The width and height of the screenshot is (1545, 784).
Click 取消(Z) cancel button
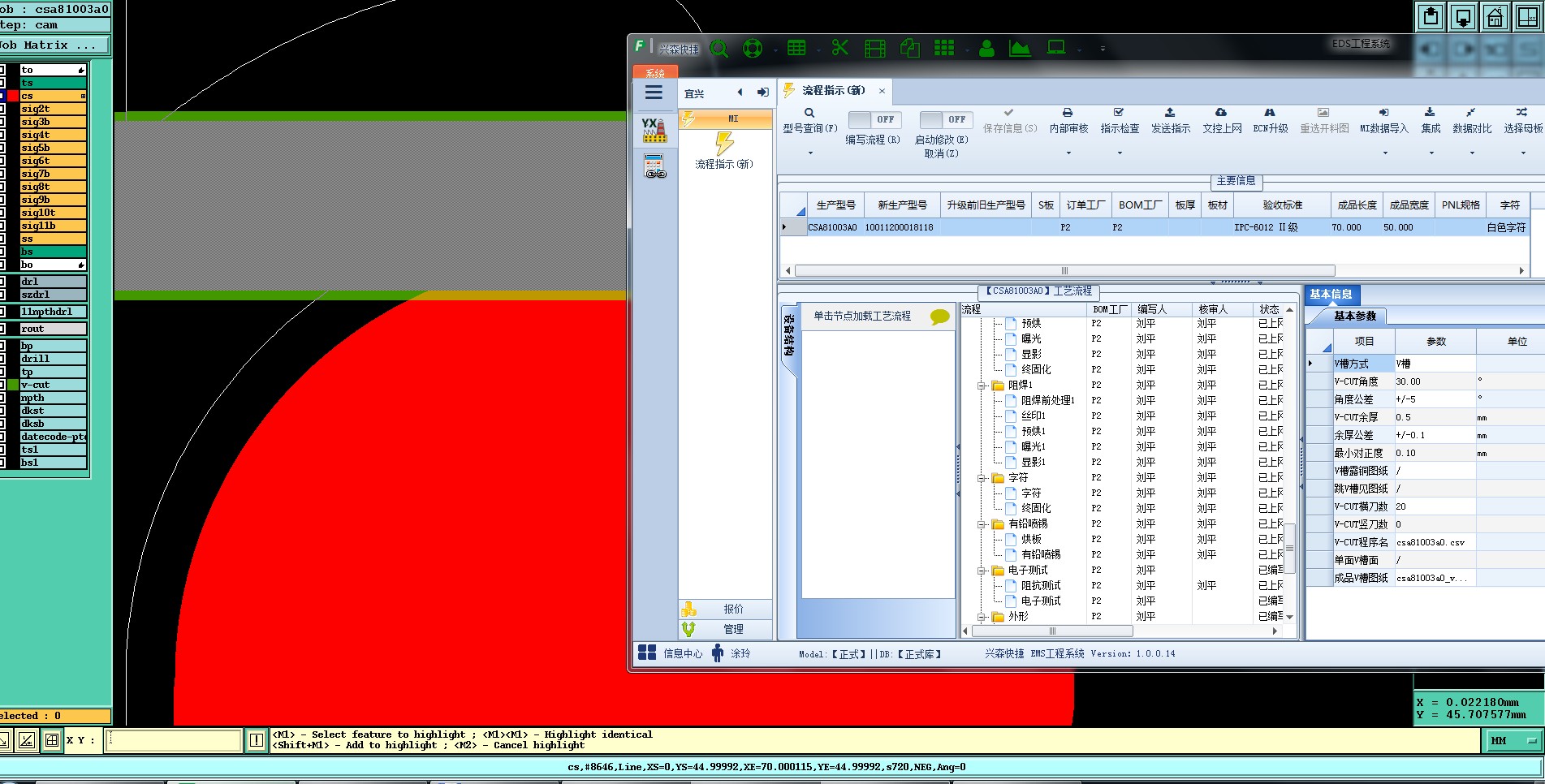(941, 153)
